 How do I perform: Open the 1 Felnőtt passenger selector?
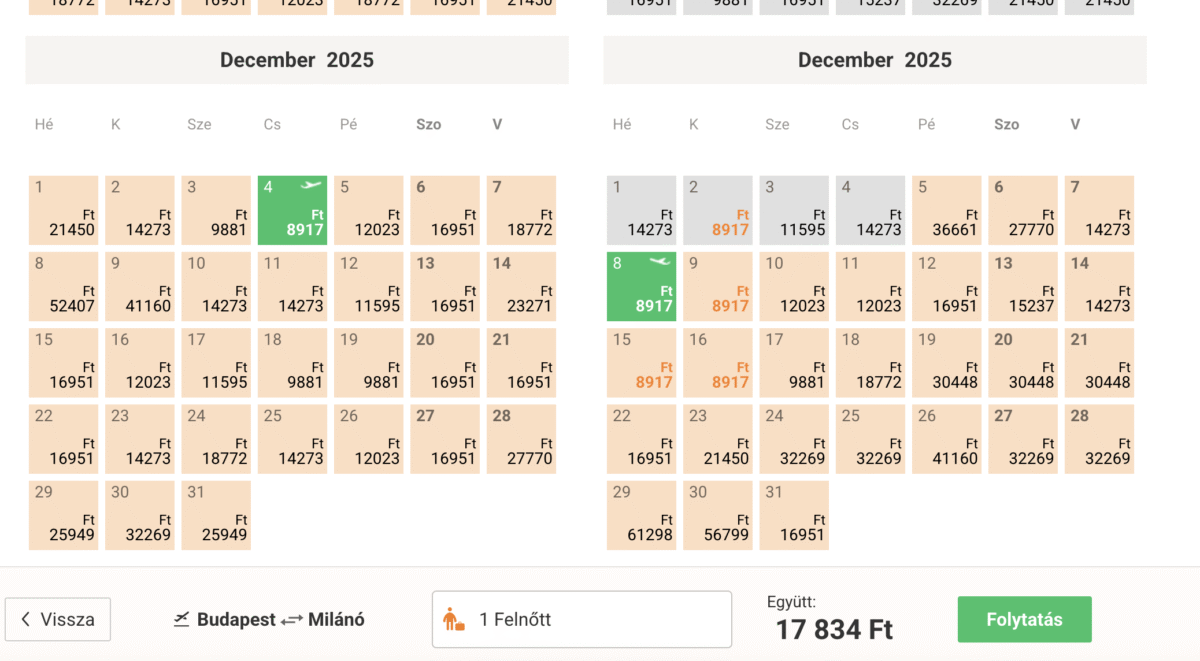pyautogui.click(x=581, y=619)
